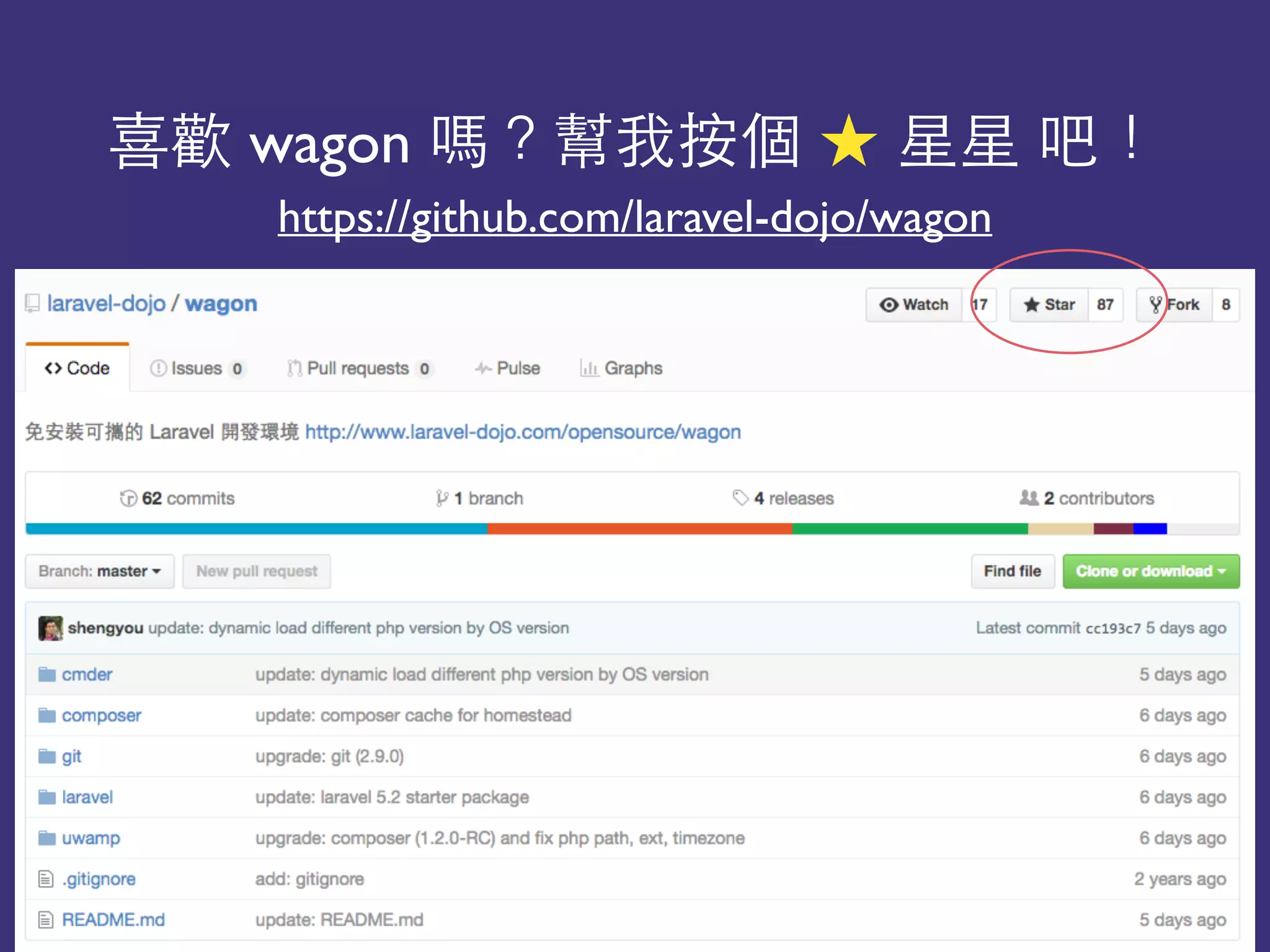Viewport: 1270px width, 952px height.
Task: View the 62 commits link
Action: 177,498
